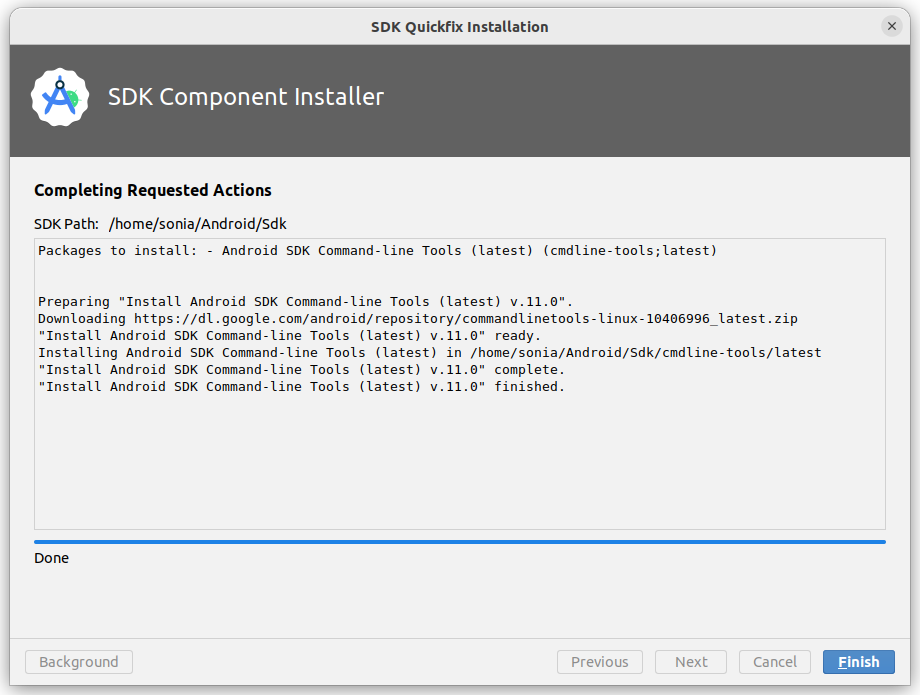Click the SDK Path value /home/sonia/Android/Sdk
The width and height of the screenshot is (920, 695).
point(198,224)
